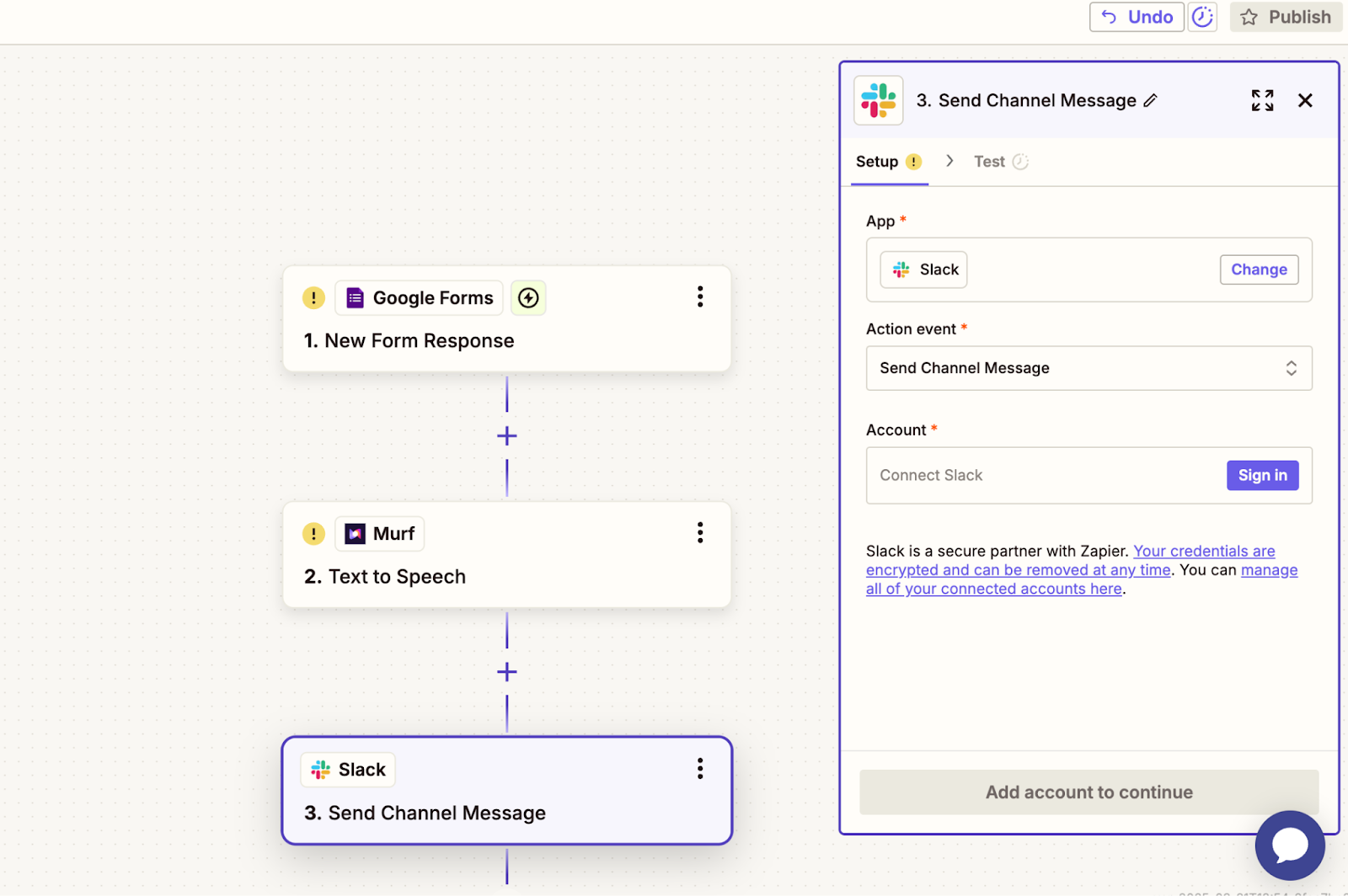
Task: Expand the setup panel to fullscreen
Action: point(1262,99)
